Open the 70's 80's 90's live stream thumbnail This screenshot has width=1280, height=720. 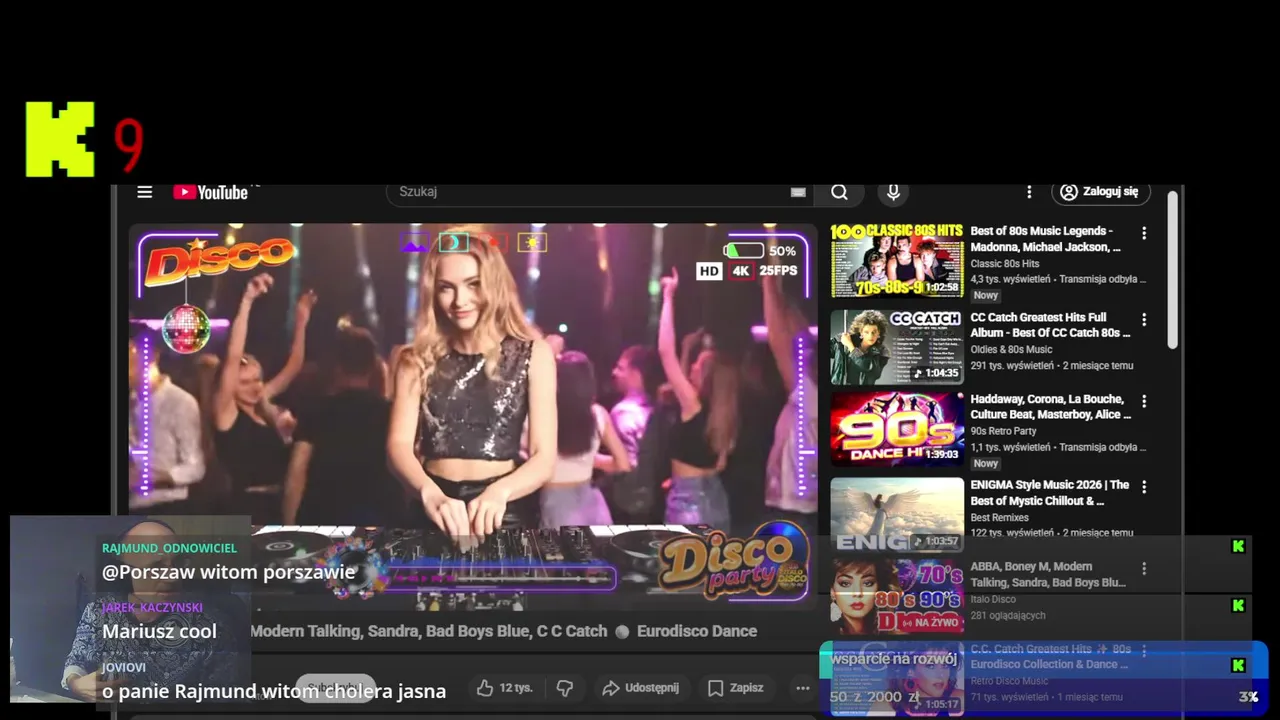coord(897,596)
